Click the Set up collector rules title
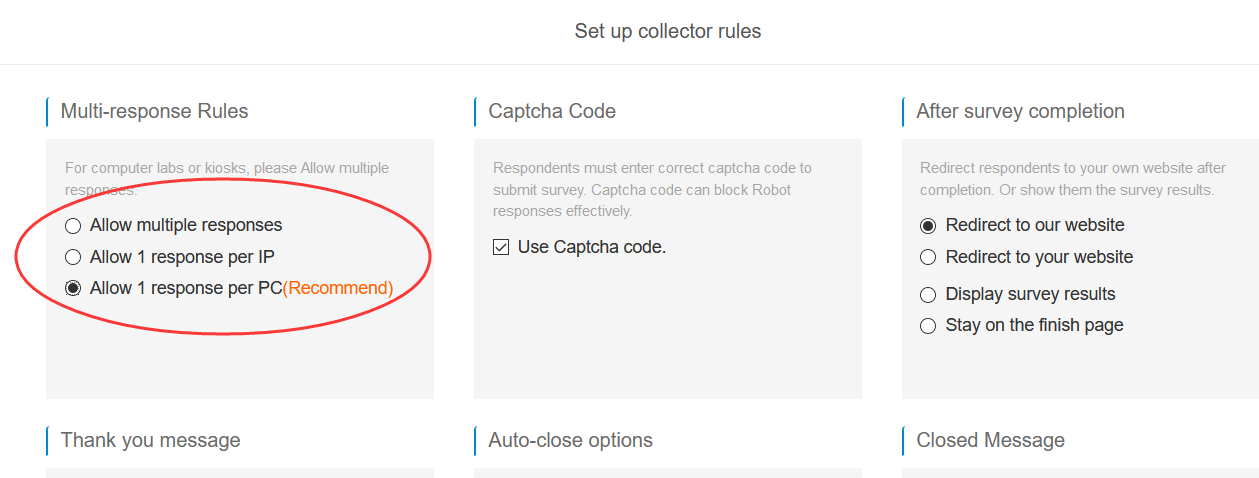The image size is (1259, 478). 667,32
